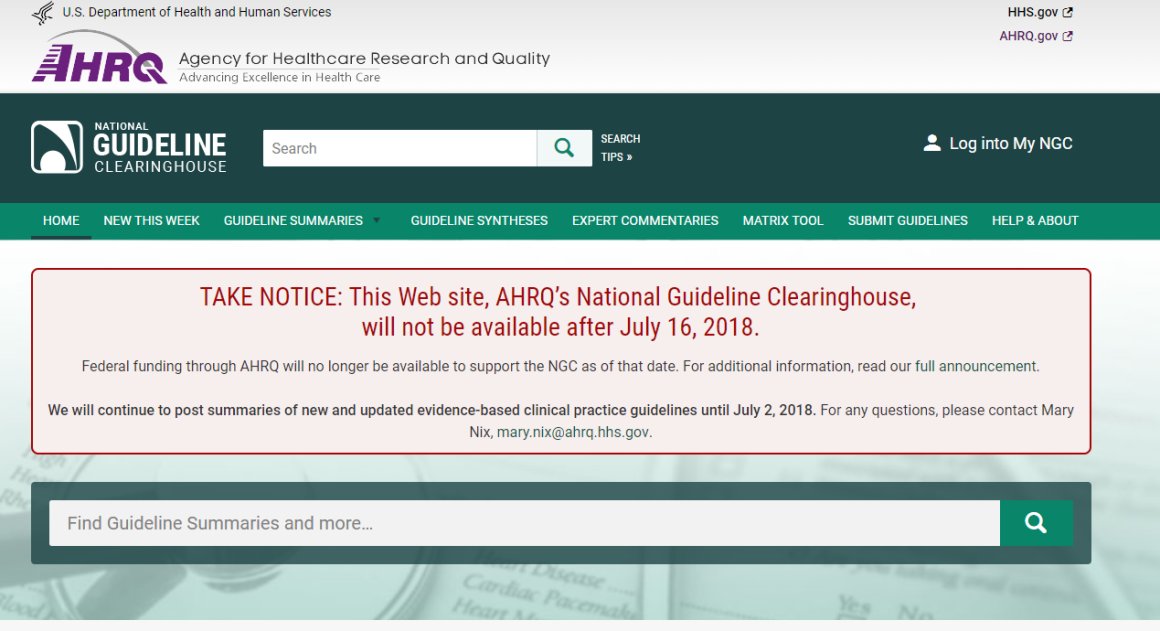Click the National Guideline Clearinghouse logo

point(129,147)
